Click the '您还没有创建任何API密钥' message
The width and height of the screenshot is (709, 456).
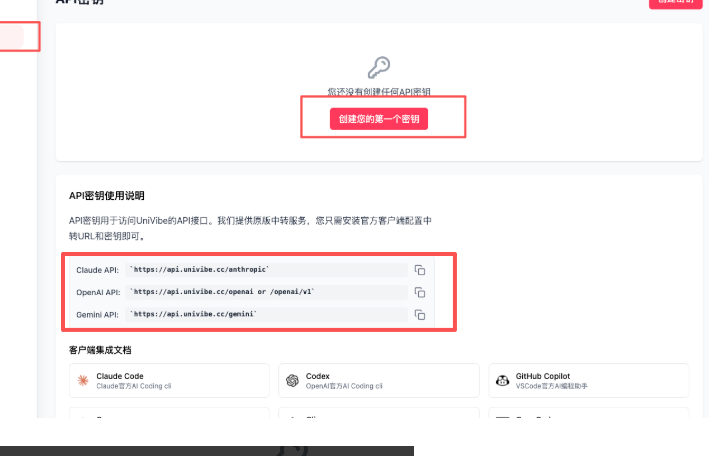click(x=379, y=92)
